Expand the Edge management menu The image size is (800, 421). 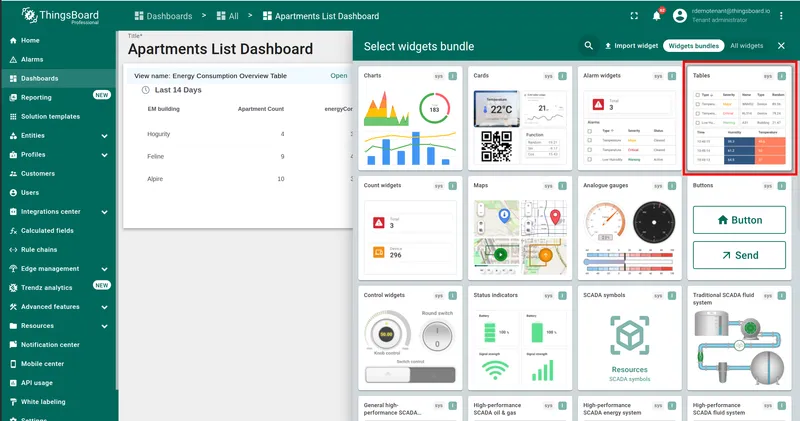click(58, 269)
